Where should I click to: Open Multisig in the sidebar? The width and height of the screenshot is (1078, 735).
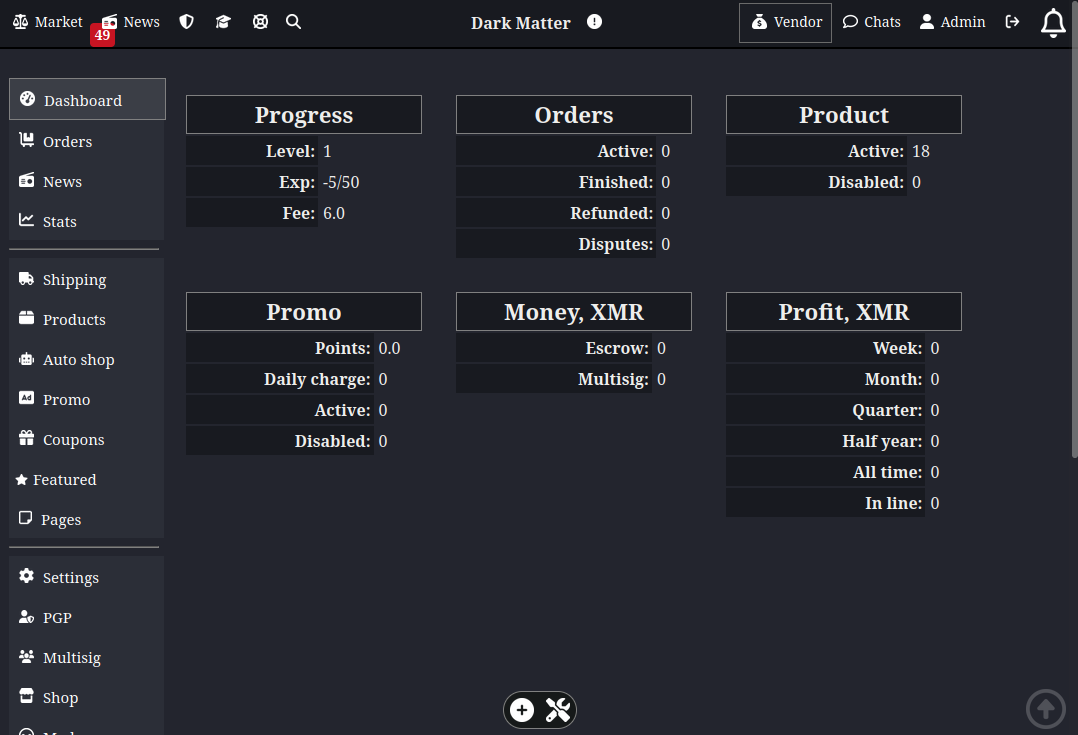click(x=87, y=657)
